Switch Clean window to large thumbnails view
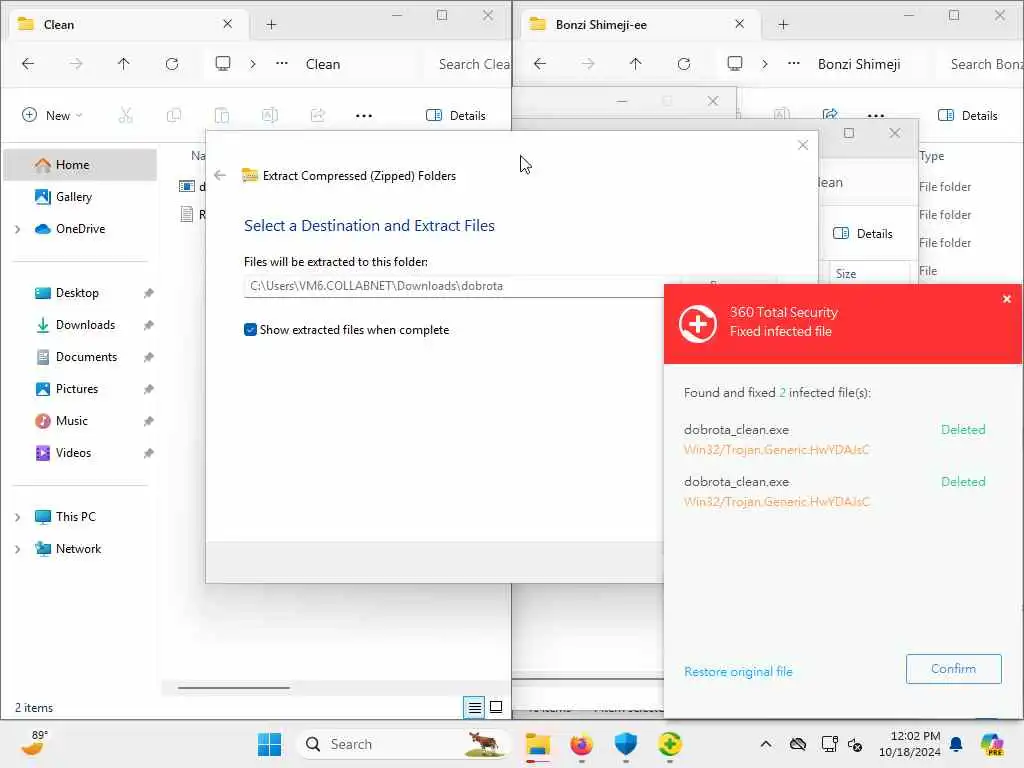1024x768 pixels. click(x=496, y=707)
